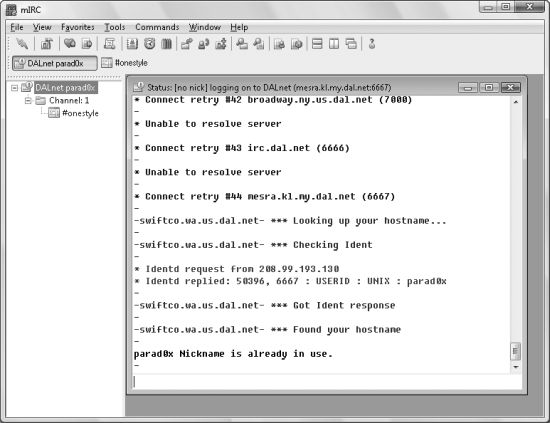The width and height of the screenshot is (550, 423).
Task: Open the Received Files toolbar icon
Action: click(242, 44)
